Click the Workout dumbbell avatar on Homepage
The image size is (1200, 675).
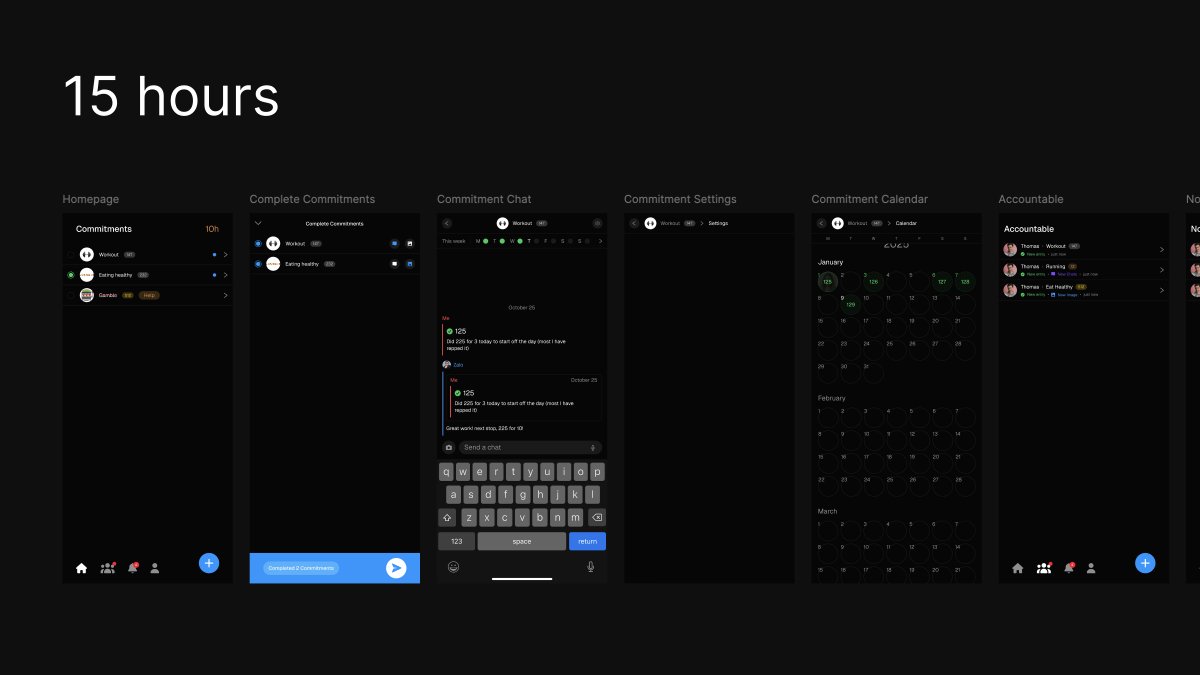[x=86, y=255]
